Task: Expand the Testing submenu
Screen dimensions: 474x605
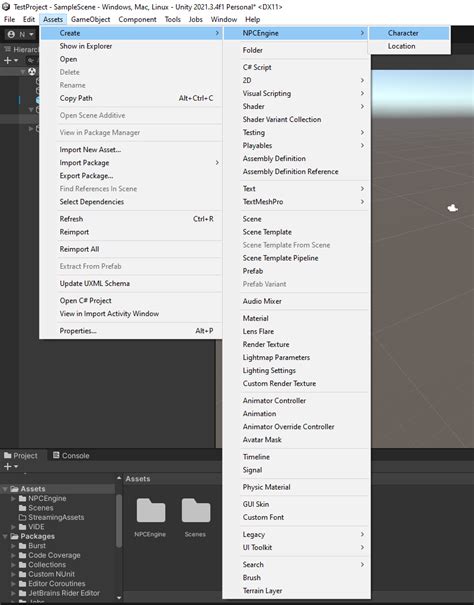Action: pos(296,133)
